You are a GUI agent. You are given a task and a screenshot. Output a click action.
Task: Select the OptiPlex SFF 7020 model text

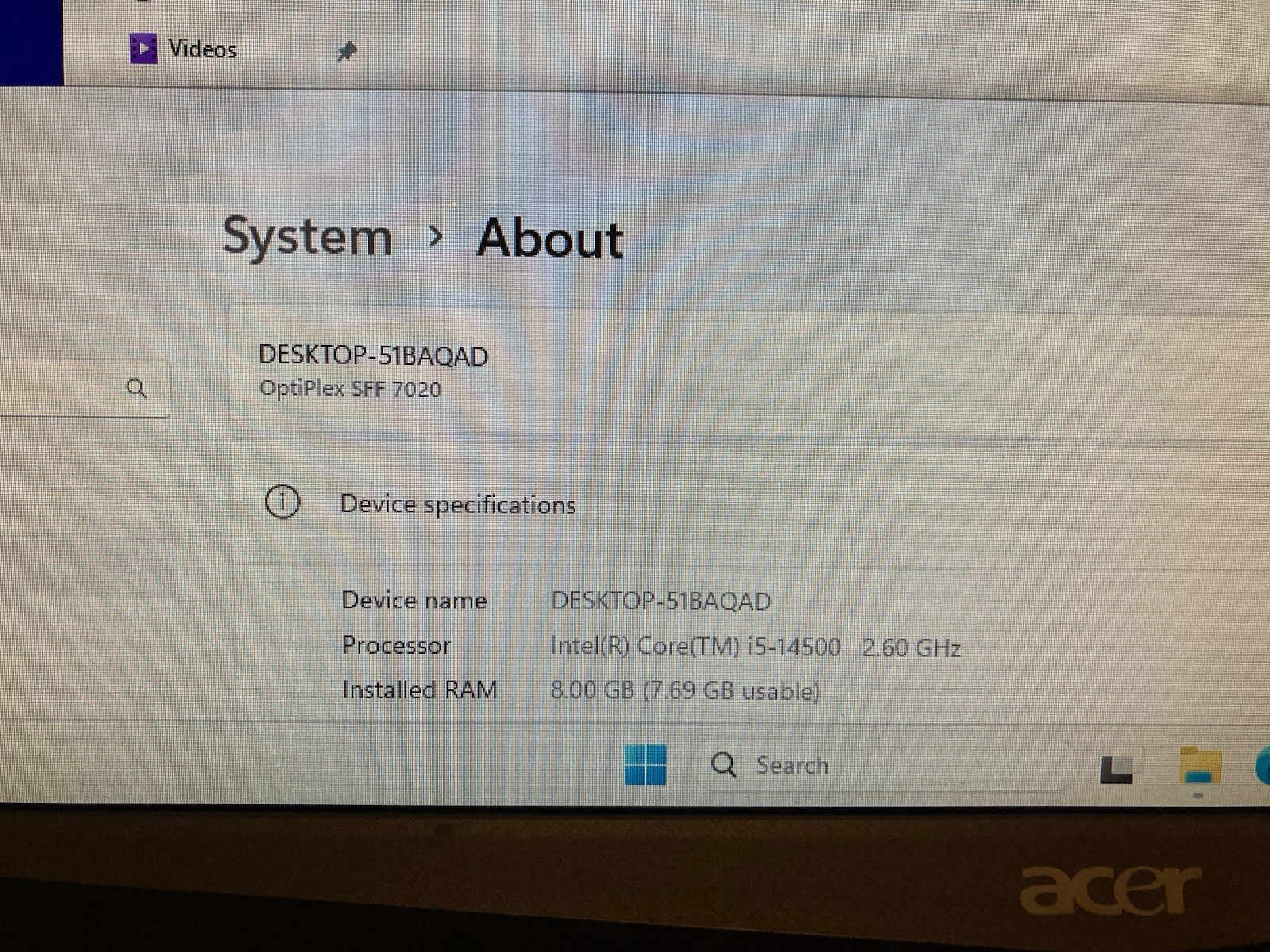(350, 389)
